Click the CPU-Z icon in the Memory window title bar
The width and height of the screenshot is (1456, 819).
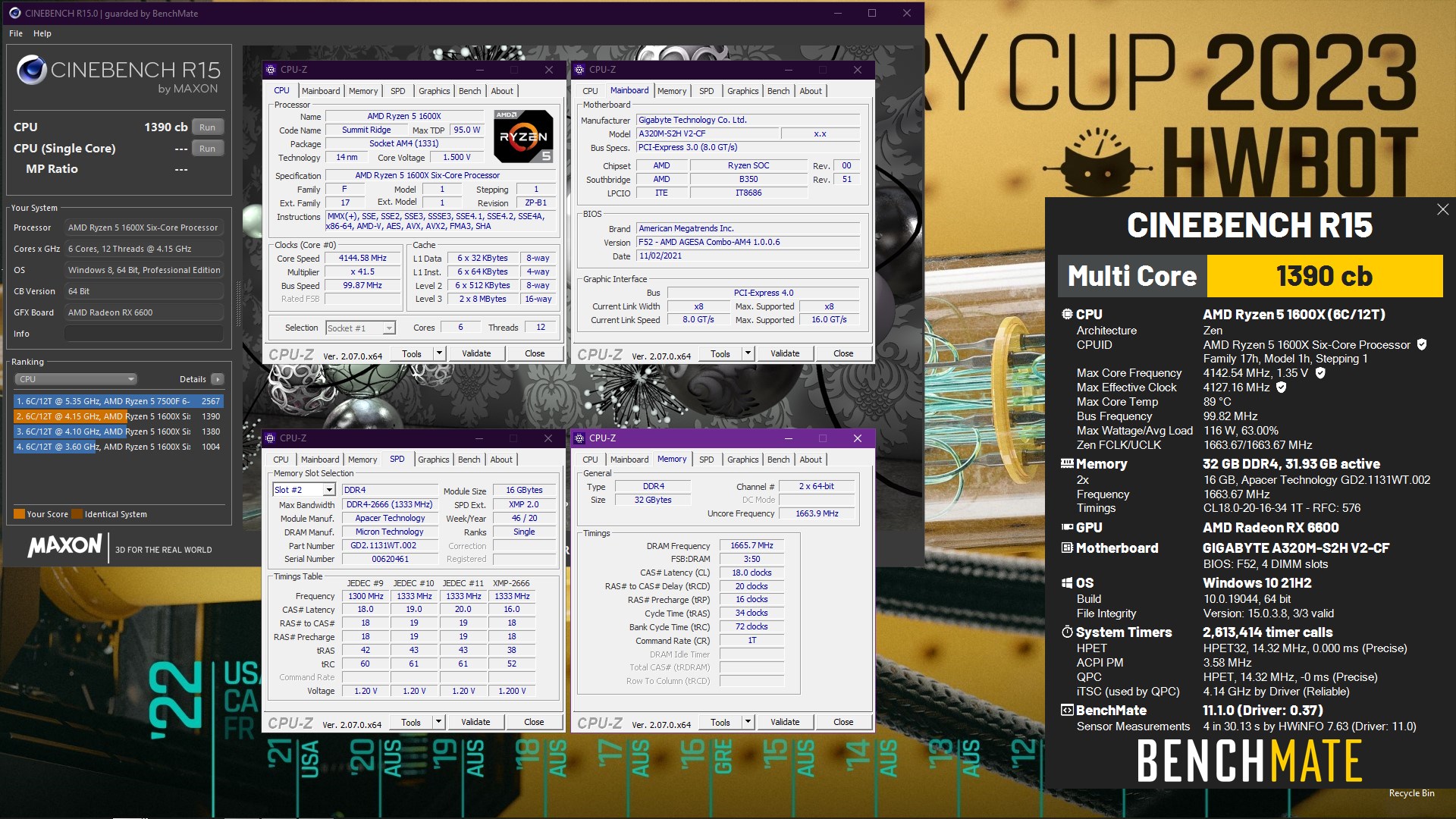580,438
